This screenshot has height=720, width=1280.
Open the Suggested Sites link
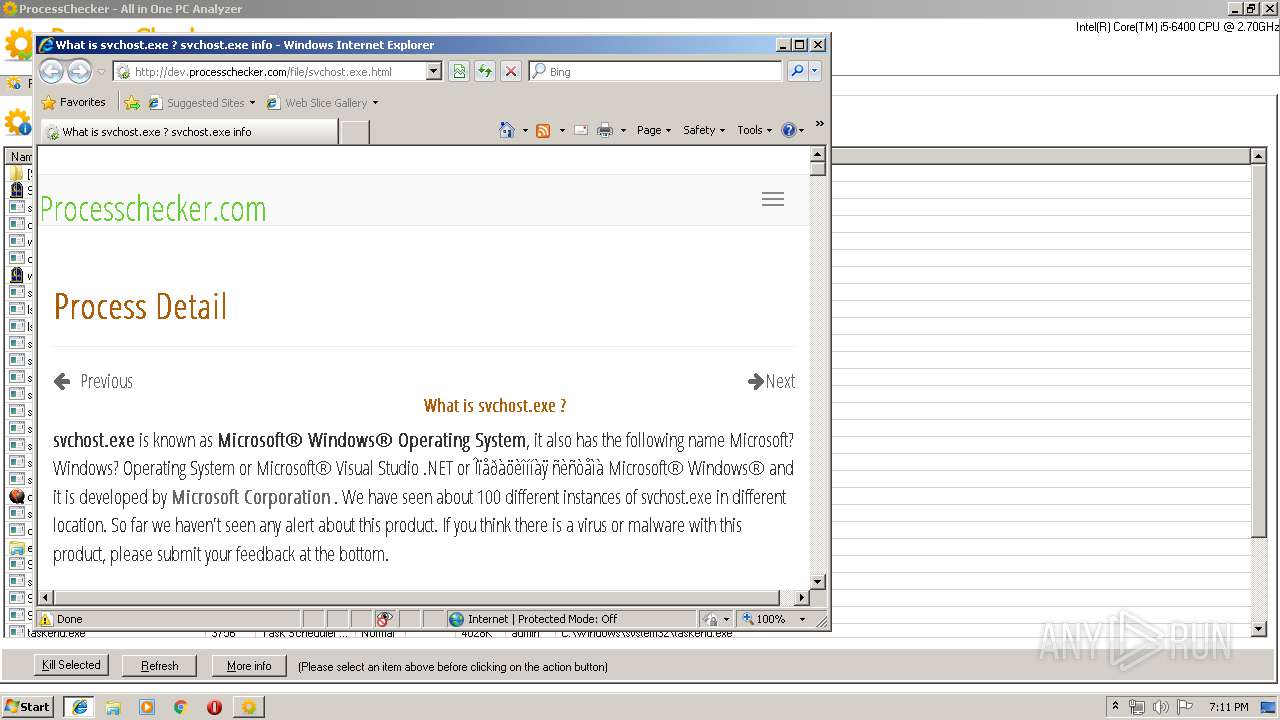201,102
